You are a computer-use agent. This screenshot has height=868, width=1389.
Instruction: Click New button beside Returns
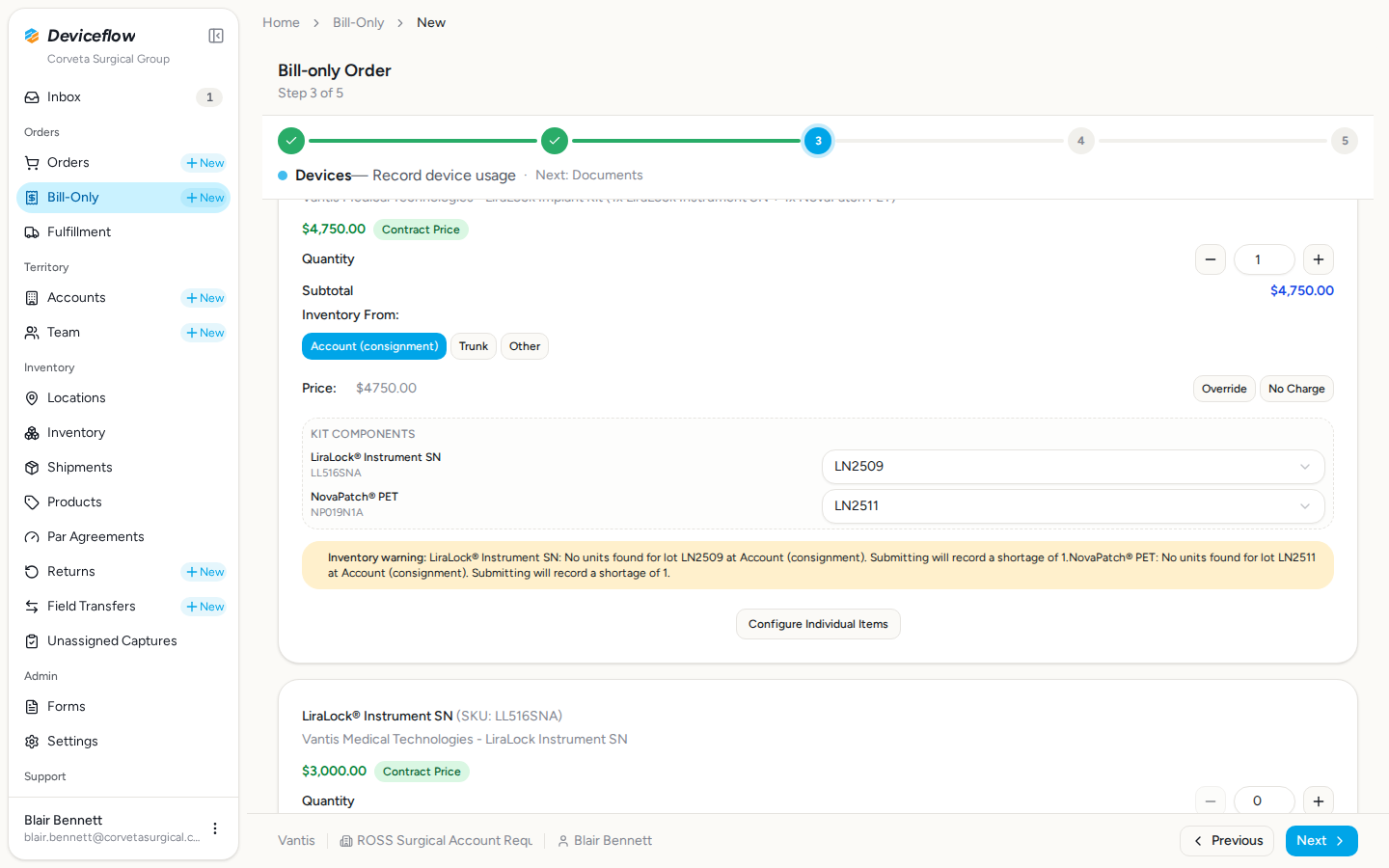pos(204,572)
